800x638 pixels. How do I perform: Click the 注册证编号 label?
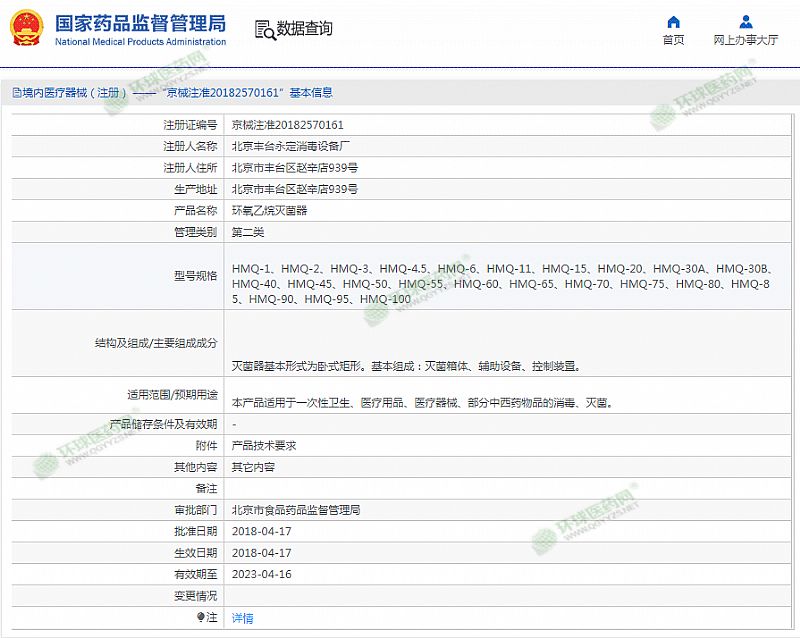point(190,125)
